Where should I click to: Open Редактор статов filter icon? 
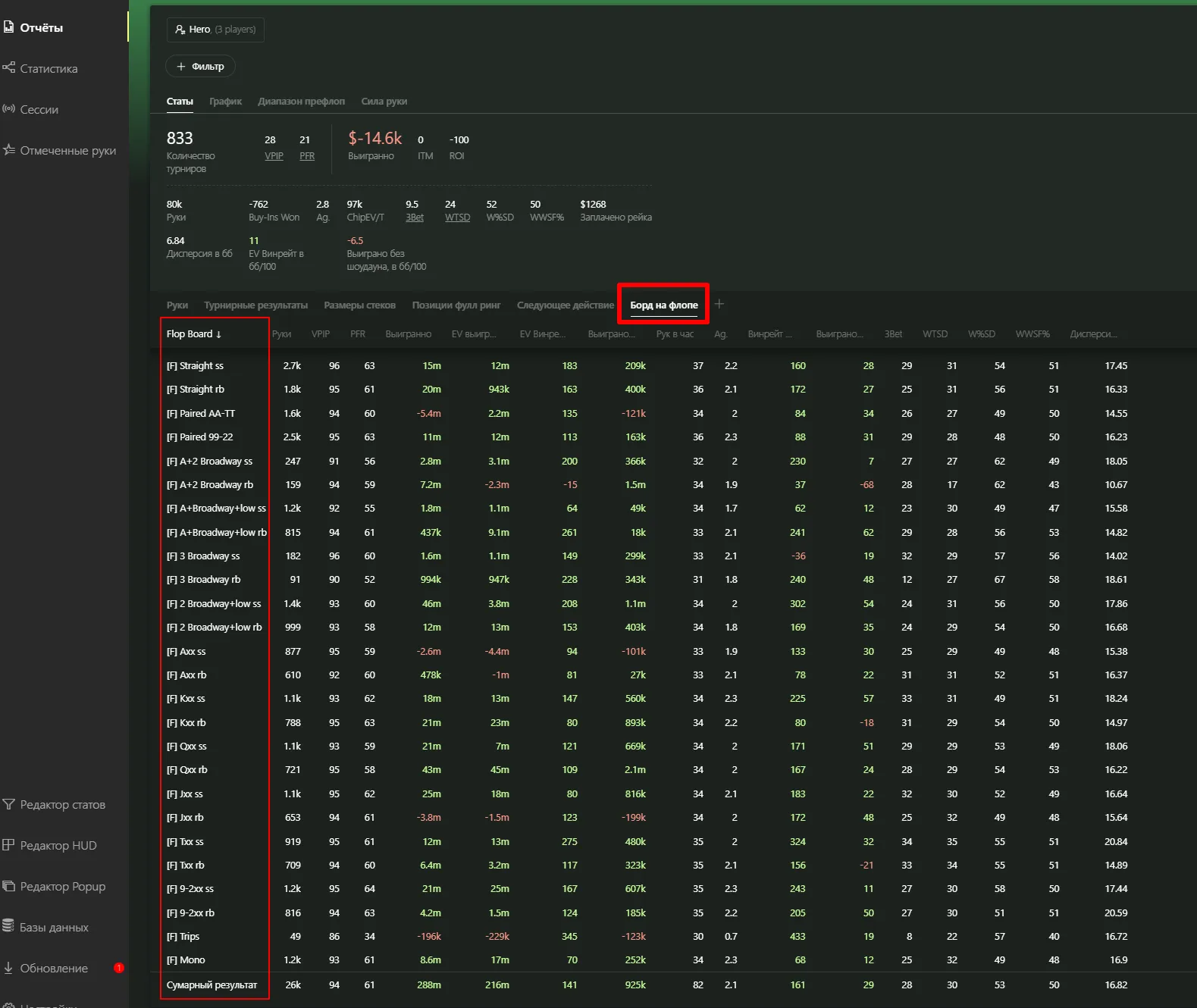click(x=9, y=804)
